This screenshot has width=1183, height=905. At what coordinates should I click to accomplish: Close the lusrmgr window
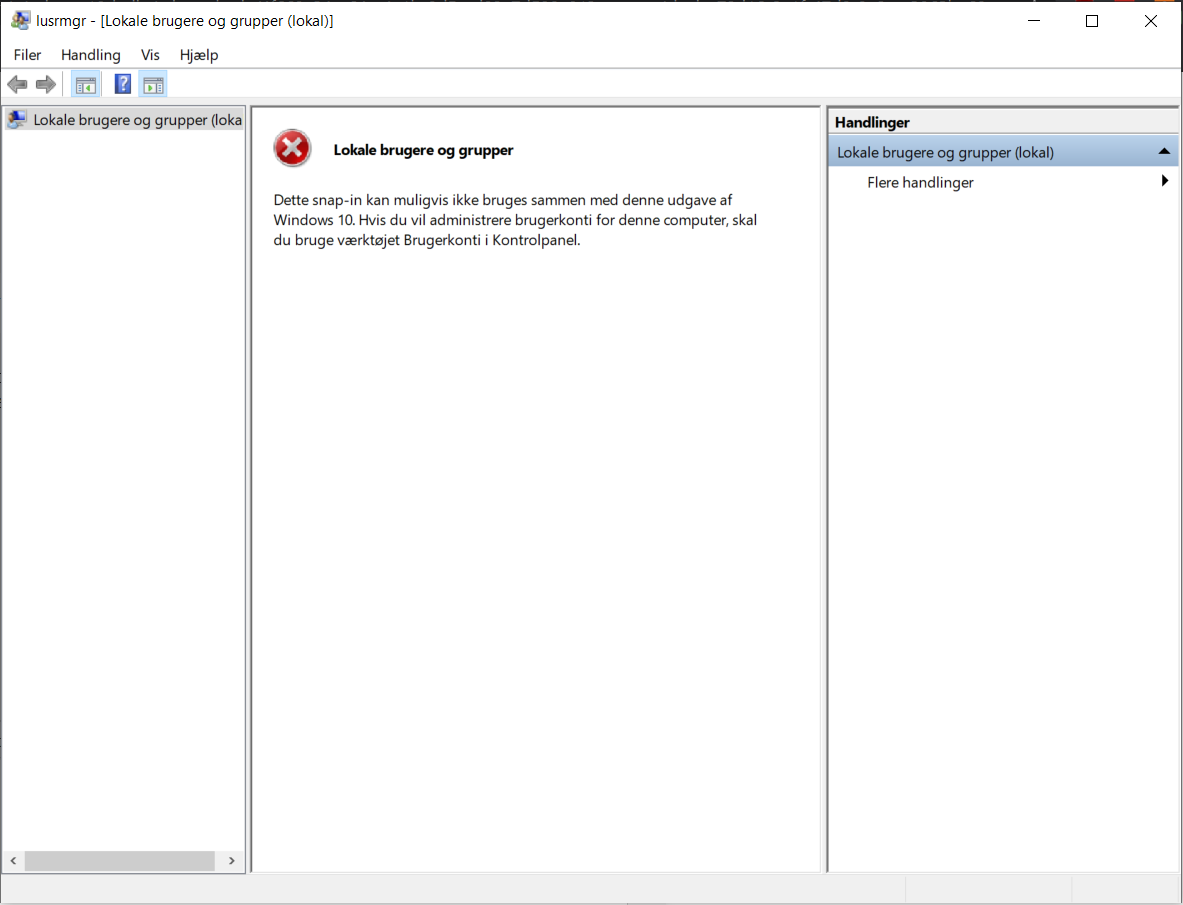coord(1151,20)
